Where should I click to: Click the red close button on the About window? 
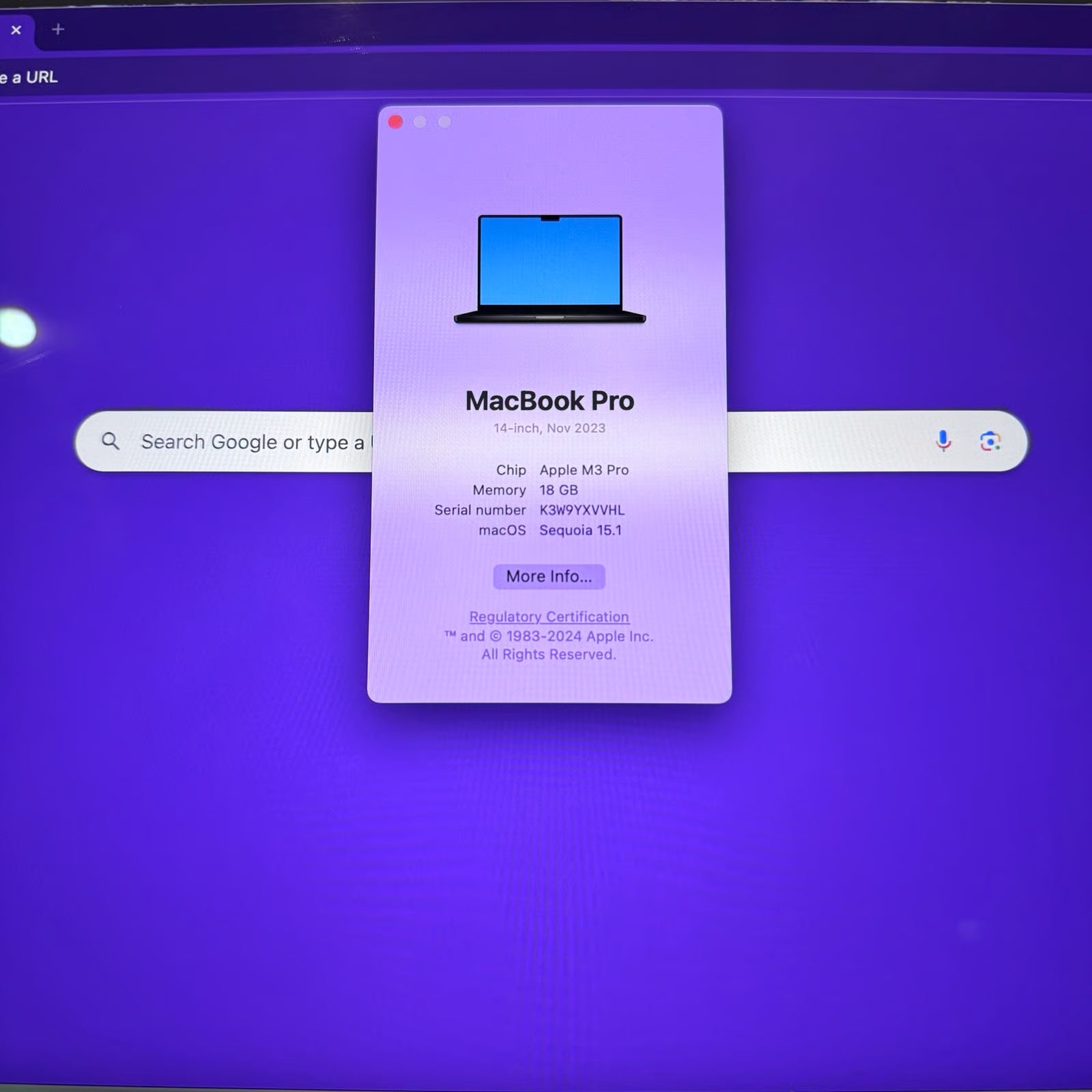point(394,121)
